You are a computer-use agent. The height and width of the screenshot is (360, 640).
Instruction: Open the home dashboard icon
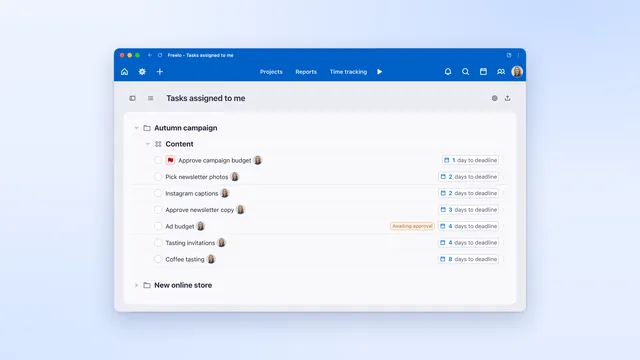(124, 72)
